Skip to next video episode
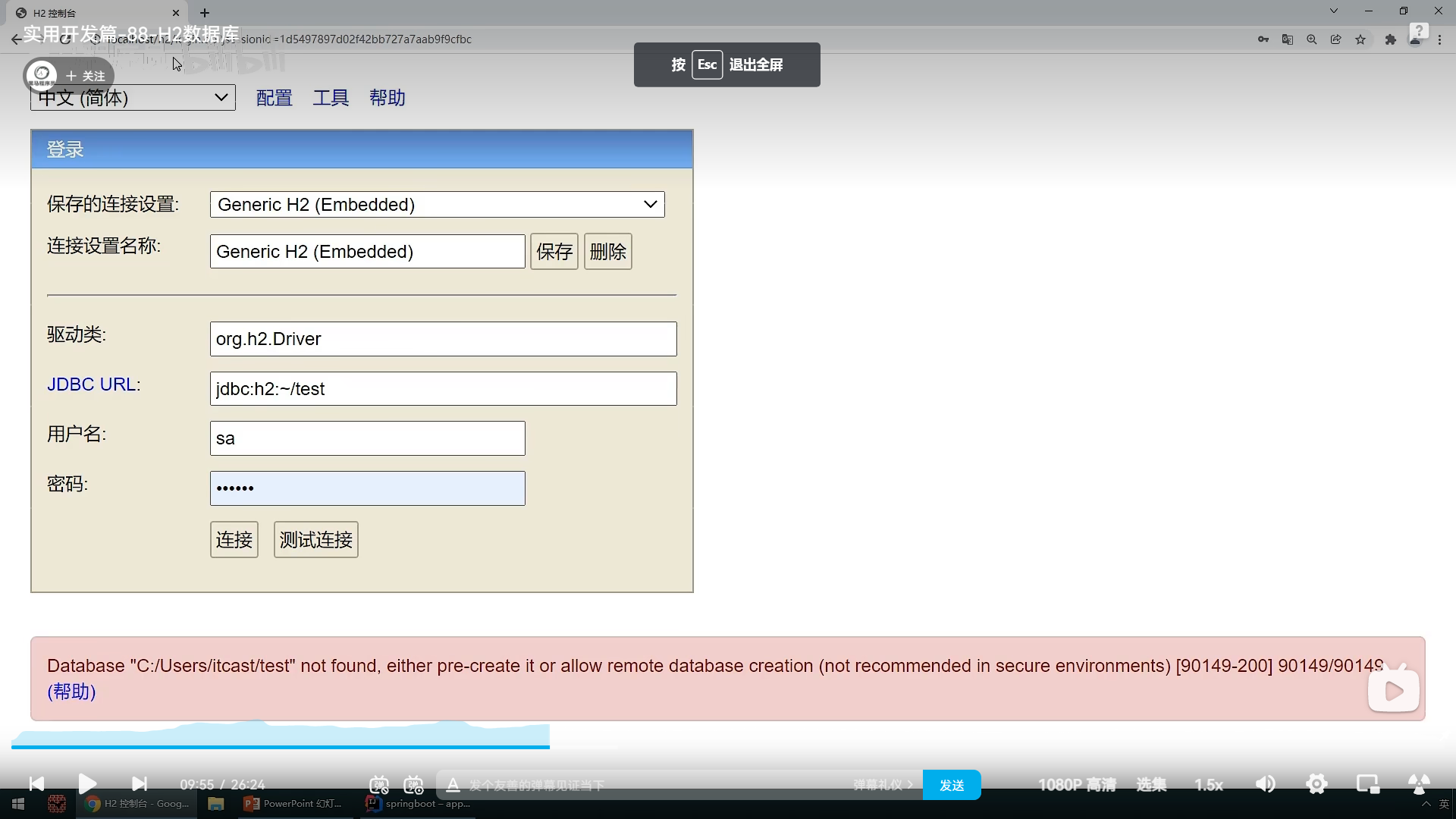This screenshot has height=819, width=1456. 140,783
